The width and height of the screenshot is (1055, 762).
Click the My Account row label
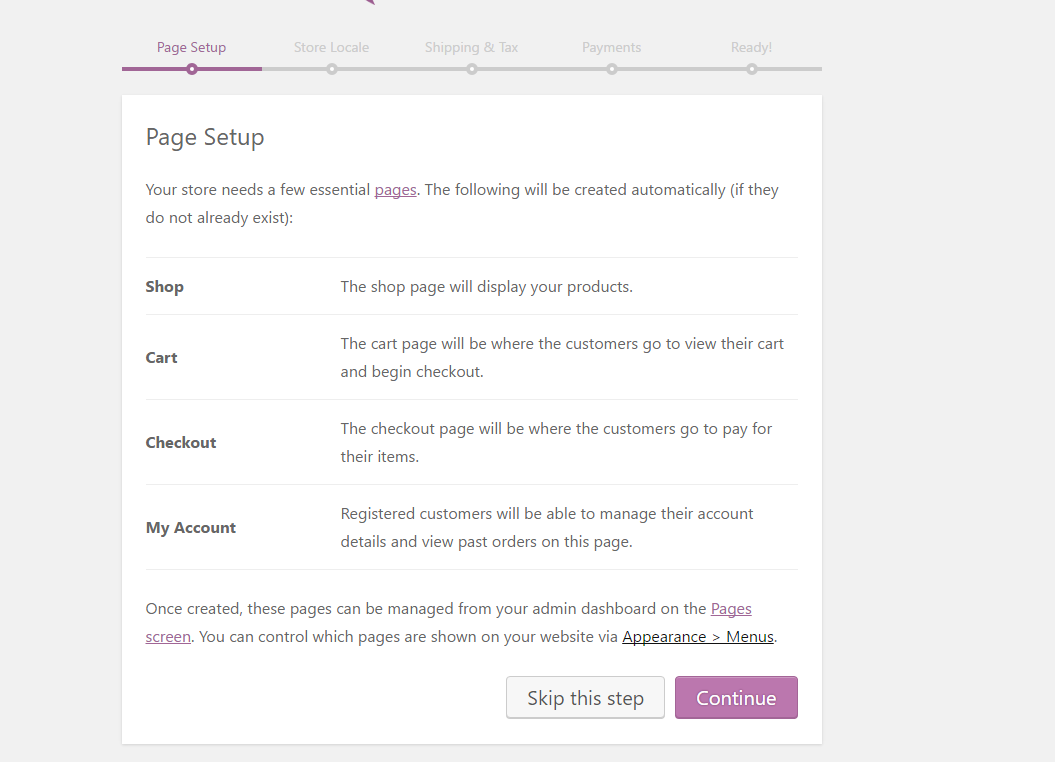click(191, 528)
